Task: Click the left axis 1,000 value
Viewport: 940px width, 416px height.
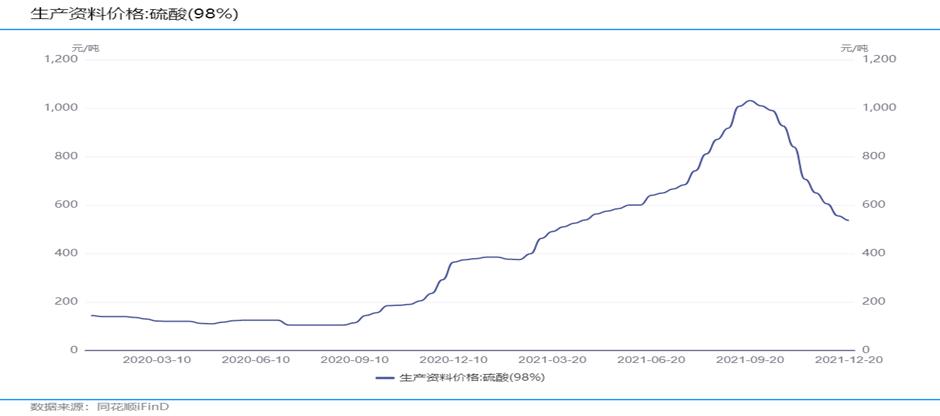Action: (x=62, y=108)
